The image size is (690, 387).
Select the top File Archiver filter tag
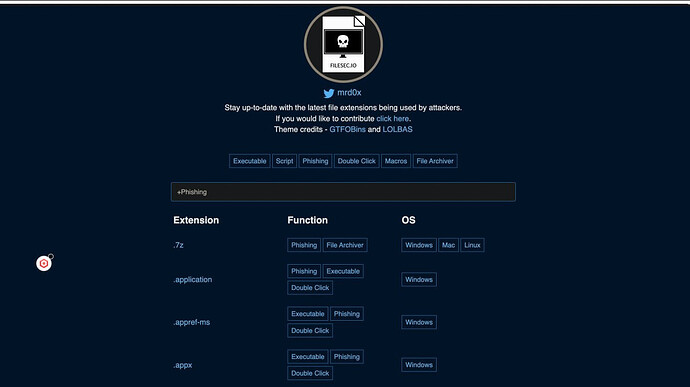(x=435, y=161)
